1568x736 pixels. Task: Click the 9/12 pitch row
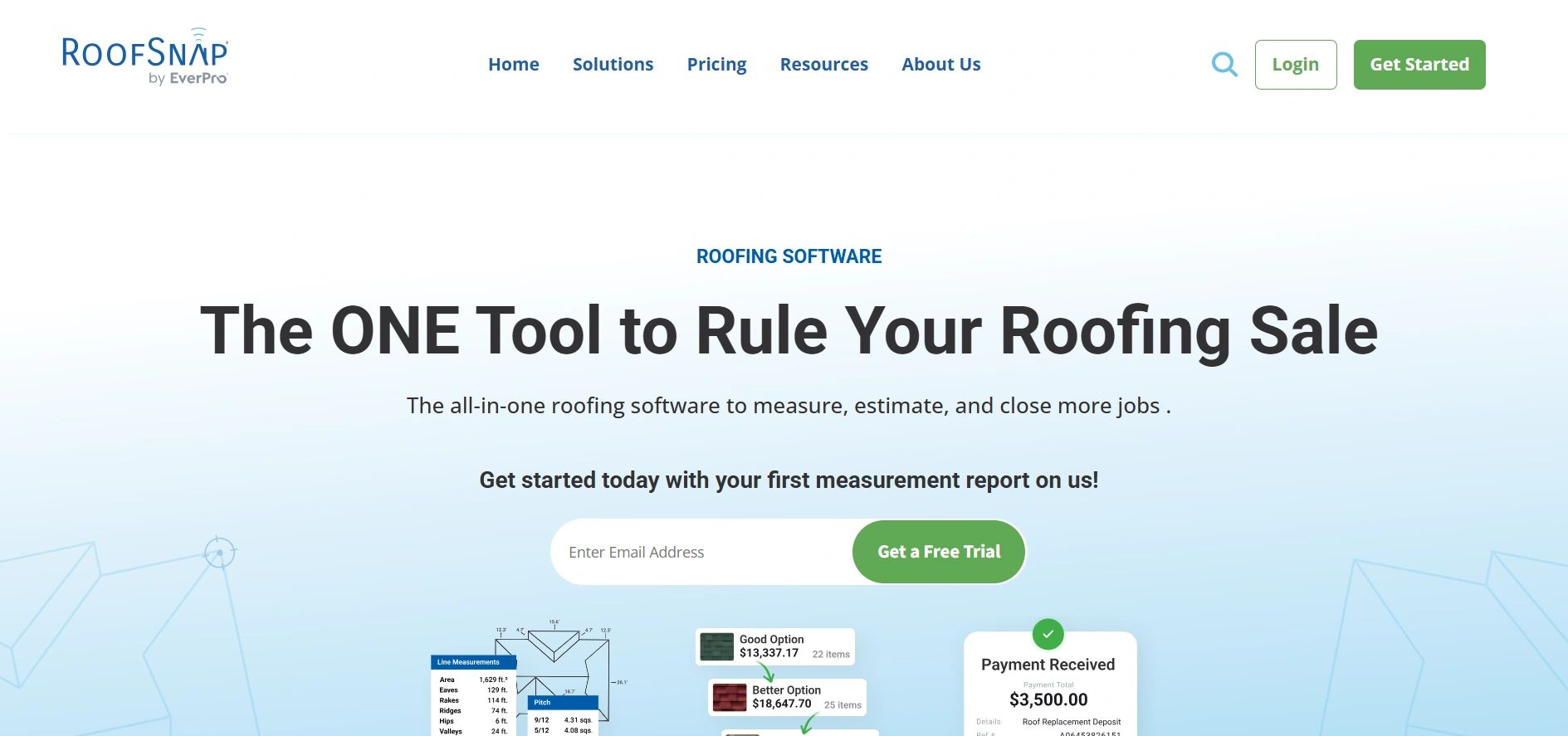(x=563, y=720)
